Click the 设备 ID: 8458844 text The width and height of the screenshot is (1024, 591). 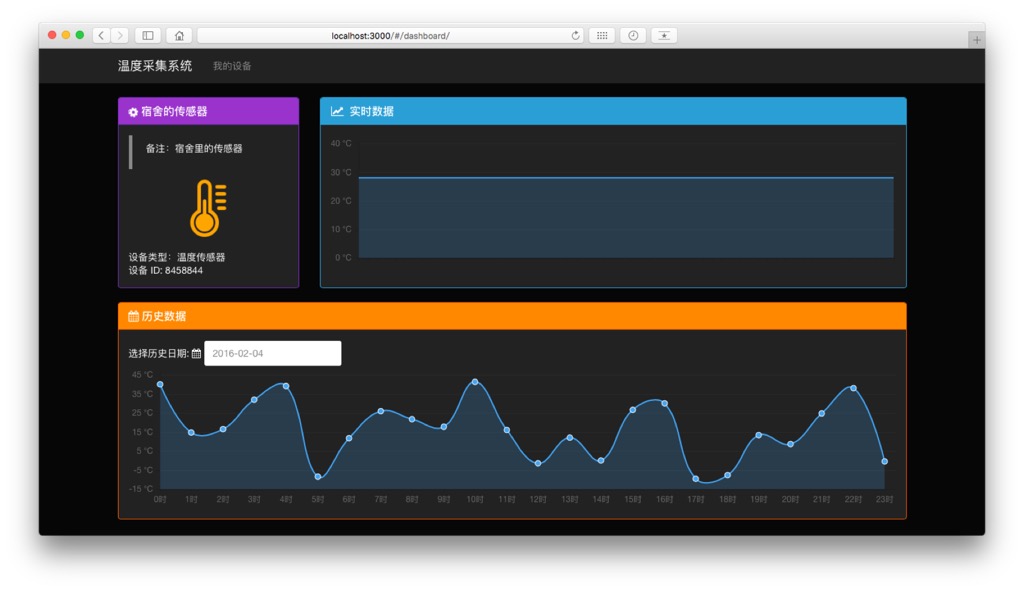coord(166,270)
